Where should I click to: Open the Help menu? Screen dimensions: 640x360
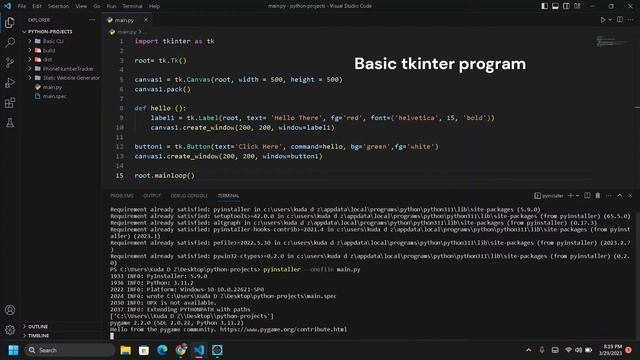tap(154, 6)
